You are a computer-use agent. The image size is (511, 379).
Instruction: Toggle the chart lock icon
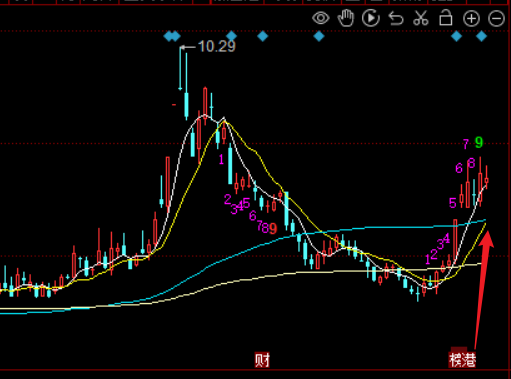click(446, 18)
